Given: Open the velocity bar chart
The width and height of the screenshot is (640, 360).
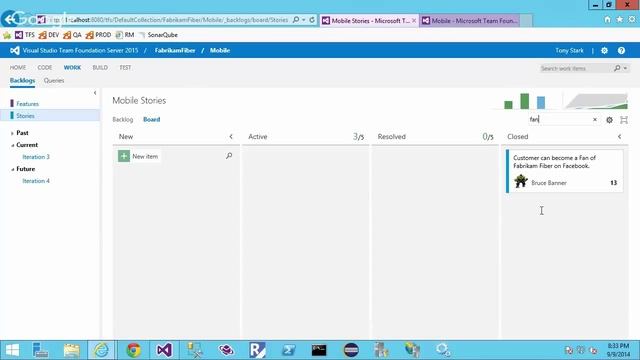Looking at the screenshot, I should pos(524,101).
